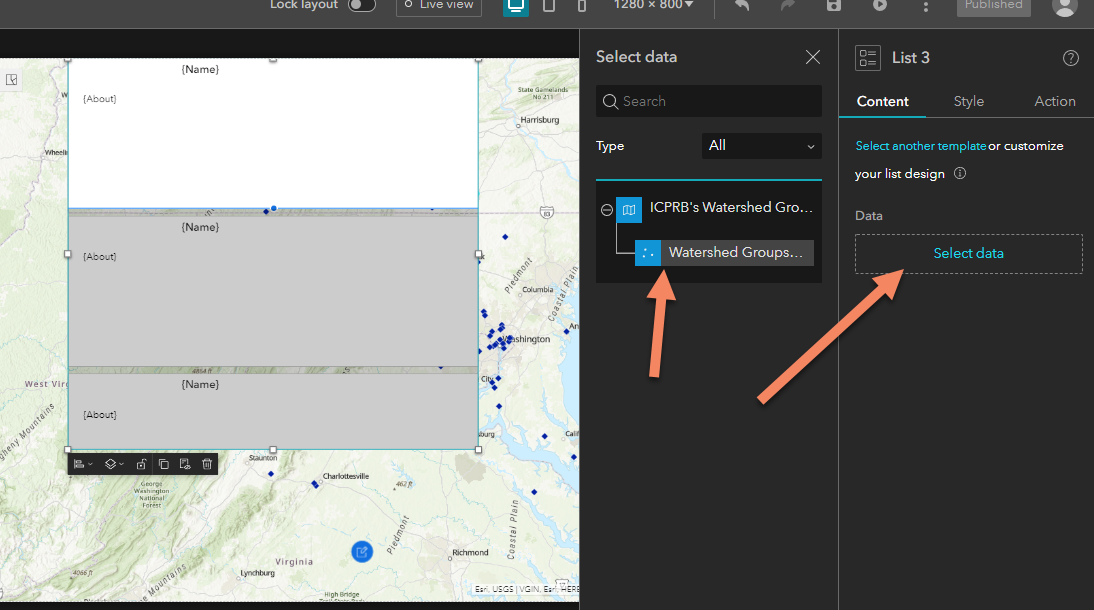
Task: Switch to the Action tab
Action: tap(1054, 101)
